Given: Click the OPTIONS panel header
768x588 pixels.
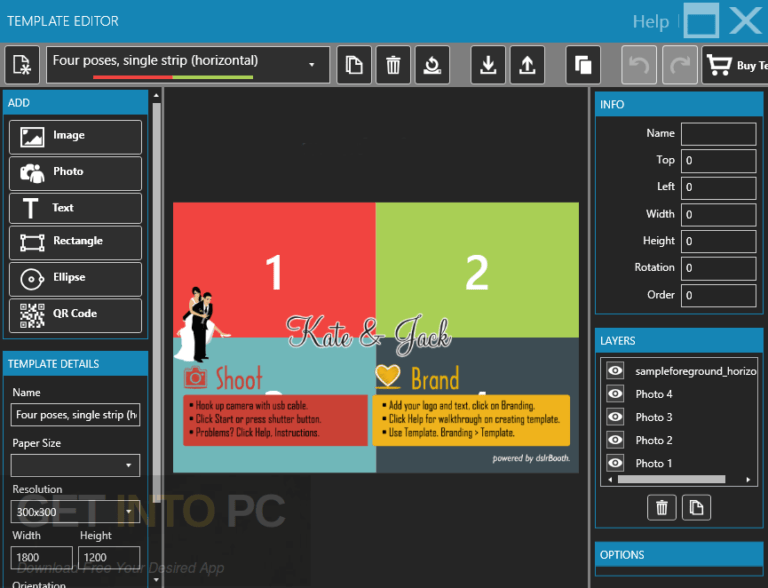Looking at the screenshot, I should point(679,555).
